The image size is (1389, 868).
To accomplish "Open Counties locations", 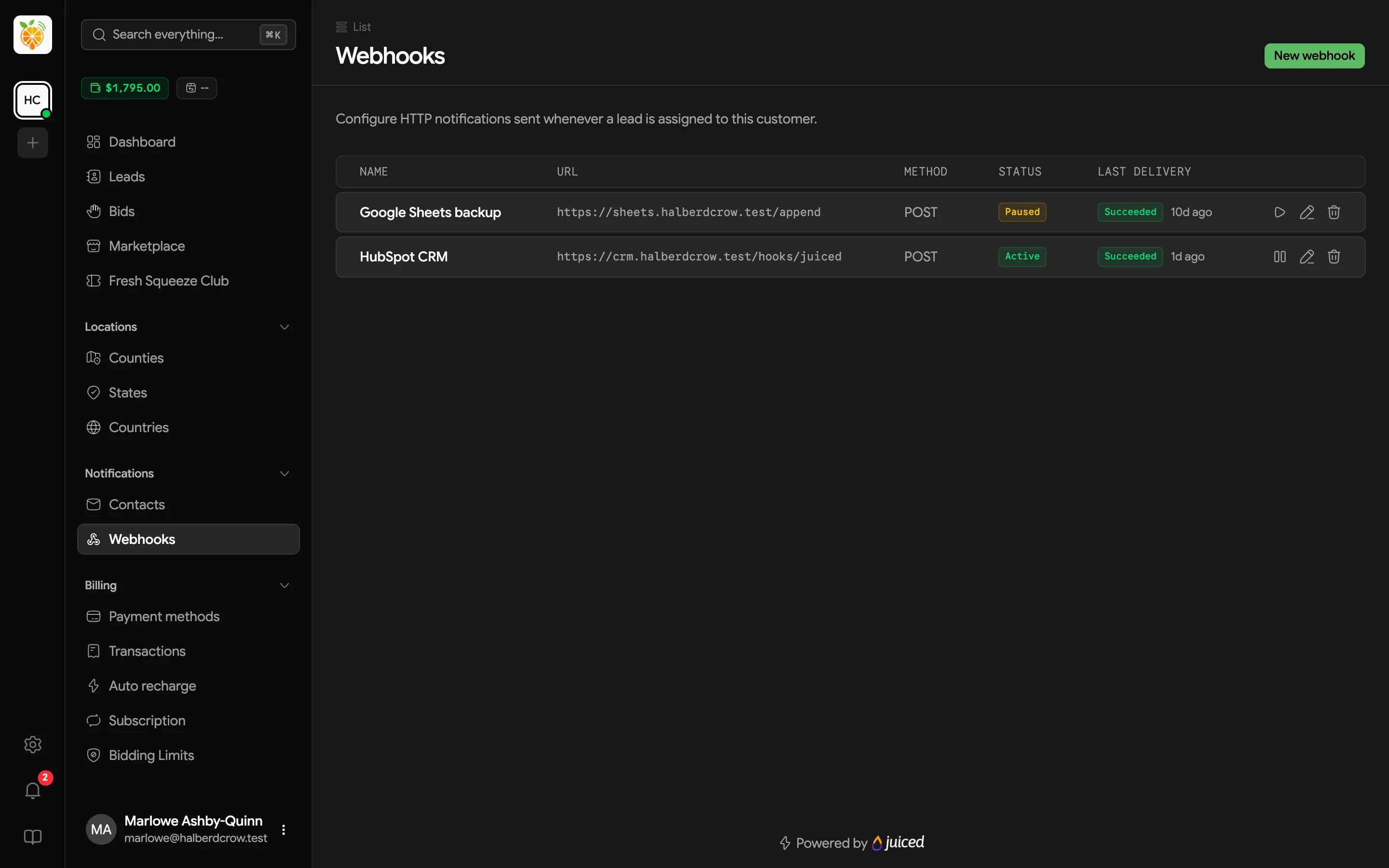I will [x=188, y=358].
